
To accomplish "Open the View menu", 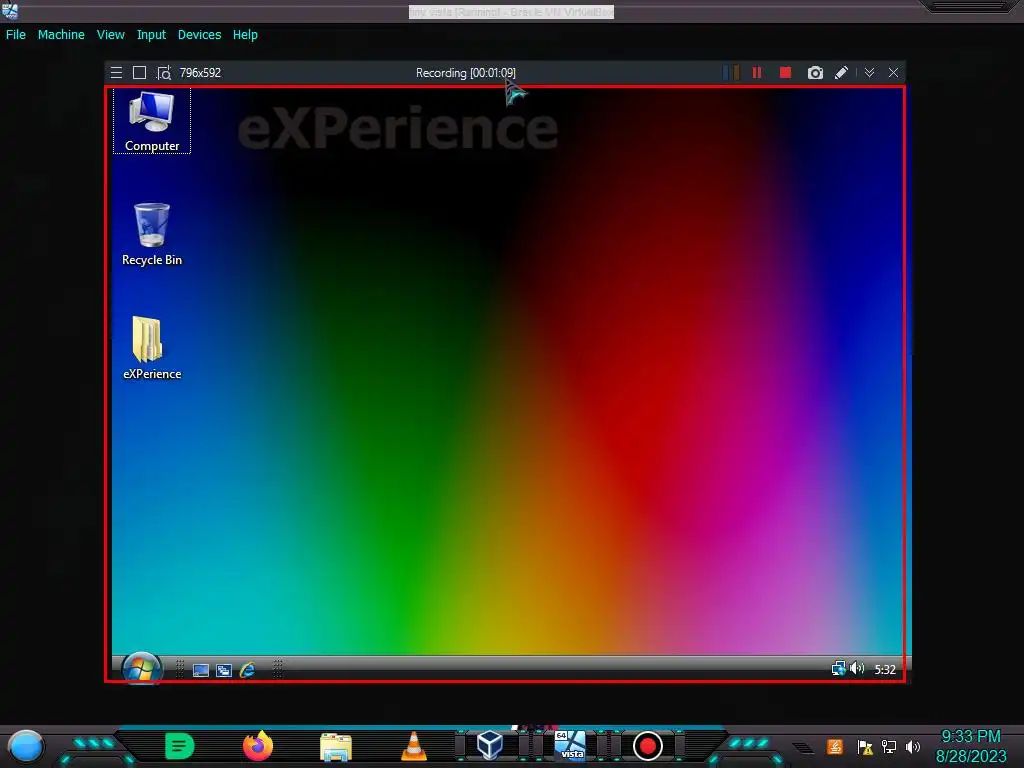I will pos(110,35).
